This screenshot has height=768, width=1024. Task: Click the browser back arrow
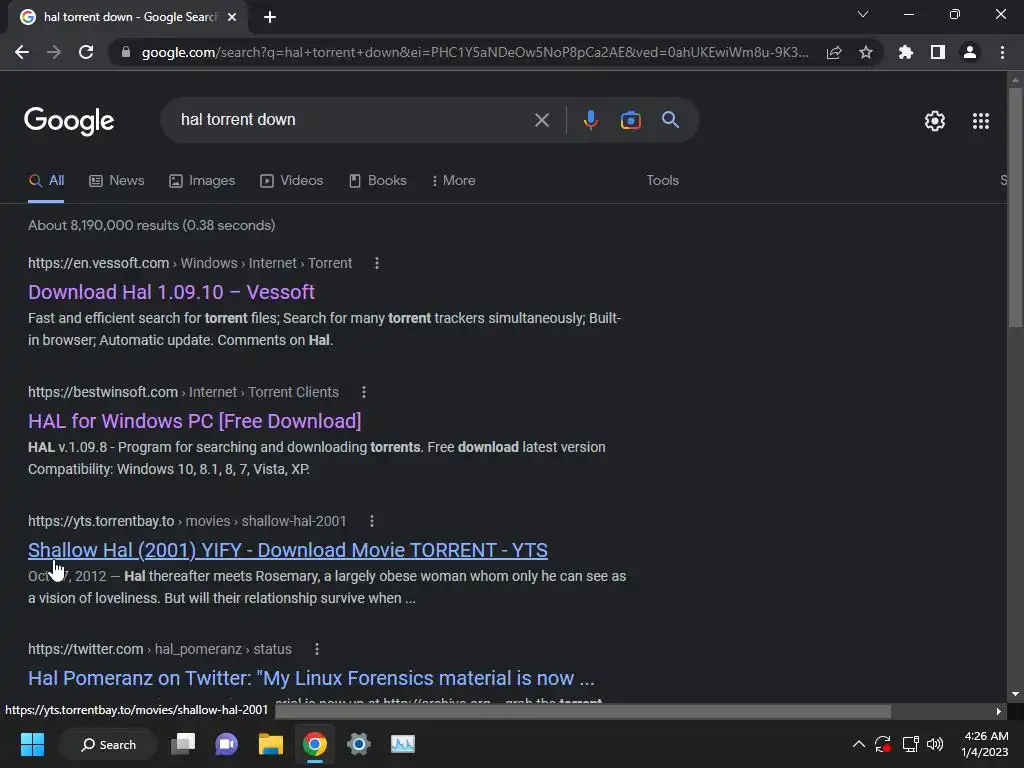[22, 52]
